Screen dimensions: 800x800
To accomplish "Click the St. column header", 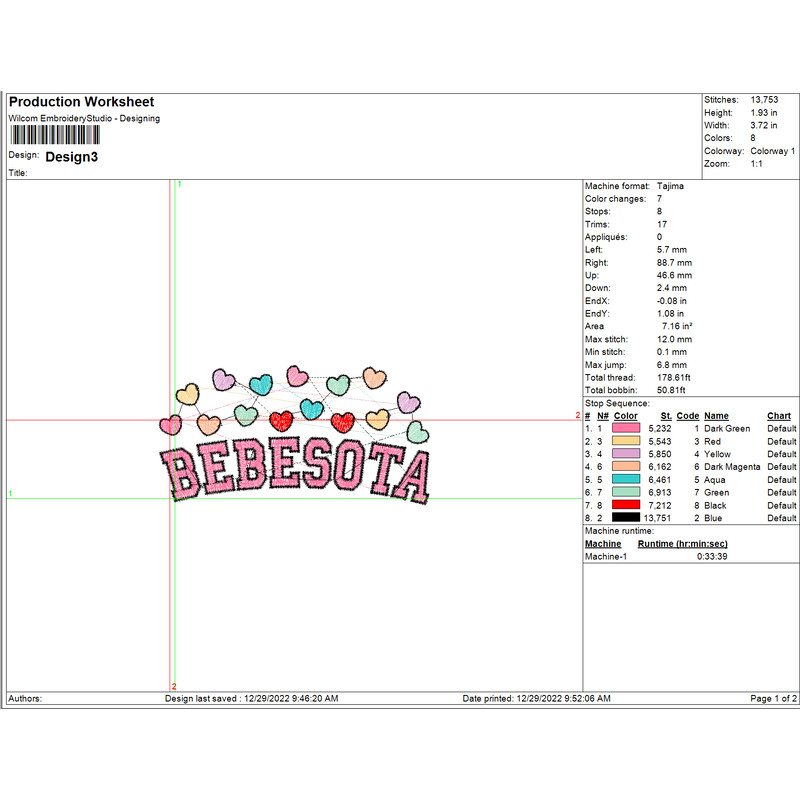I will tap(665, 416).
